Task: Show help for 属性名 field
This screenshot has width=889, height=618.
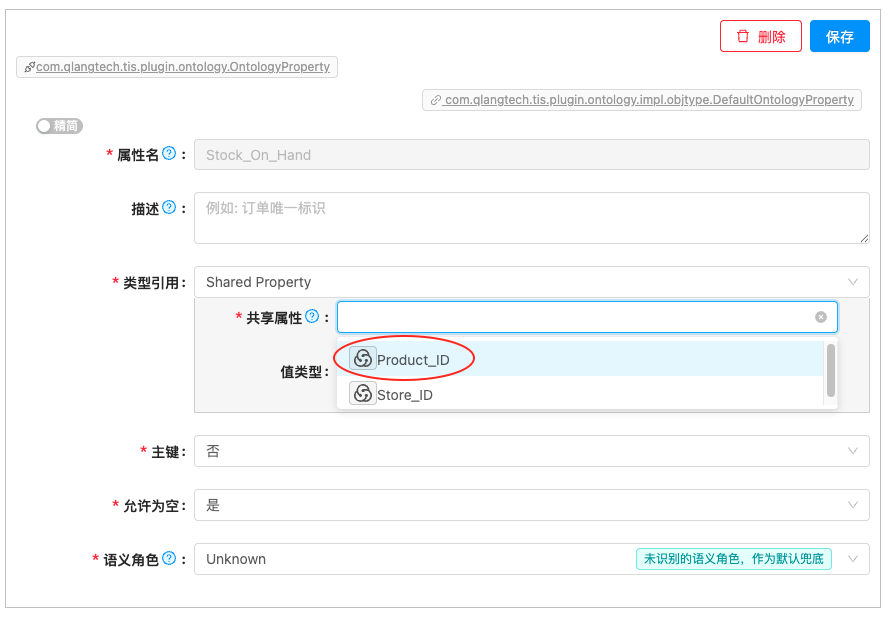Action: (169, 154)
